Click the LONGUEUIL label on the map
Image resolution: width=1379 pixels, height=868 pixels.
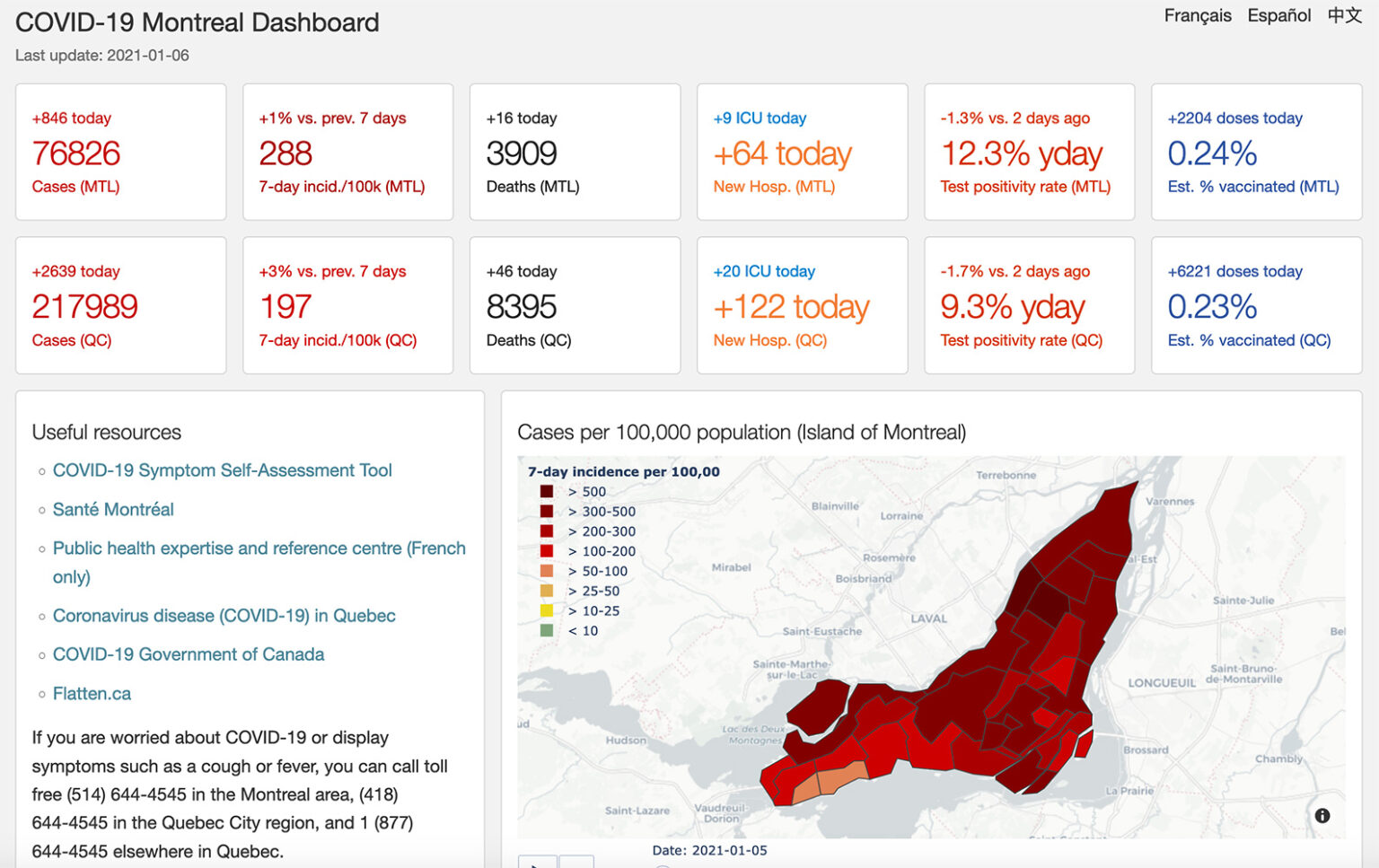1162,683
